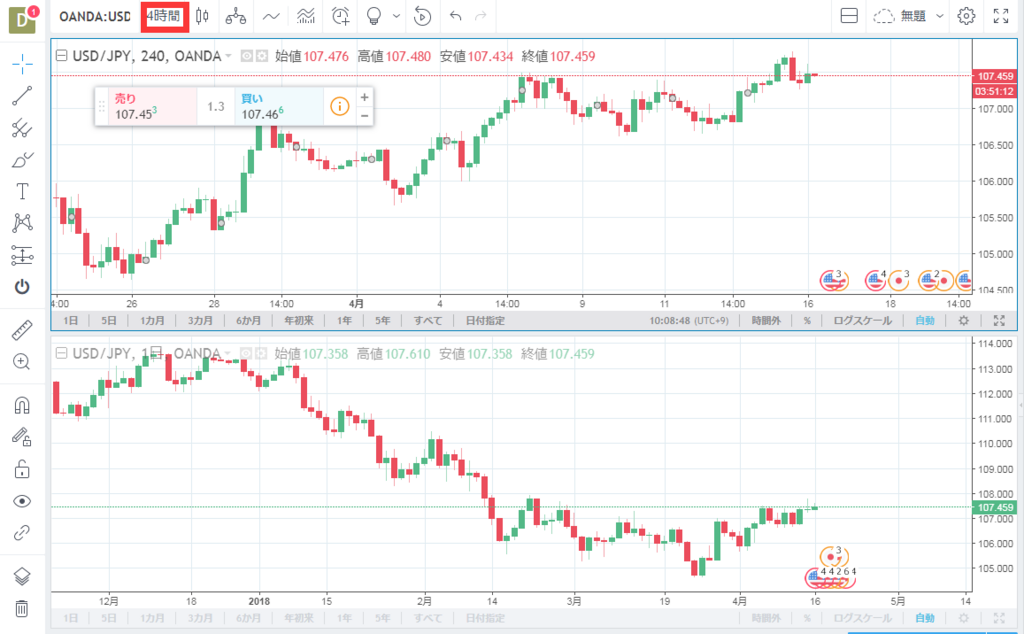1024x634 pixels.
Task: Expand the light bulb dropdown arrow
Action: point(396,16)
